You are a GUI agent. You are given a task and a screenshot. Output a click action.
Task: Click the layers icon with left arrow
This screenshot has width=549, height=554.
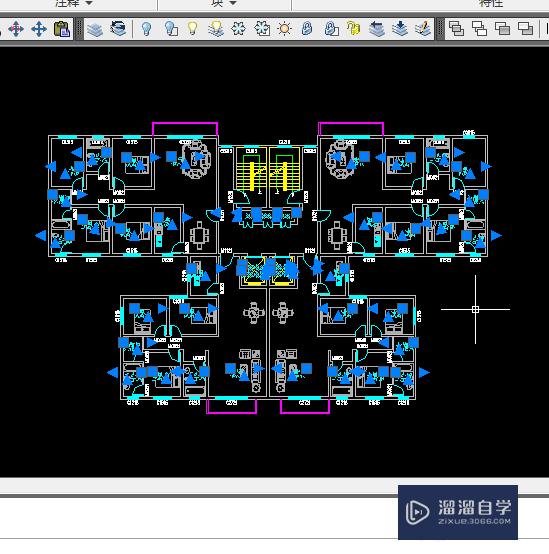pos(377,29)
